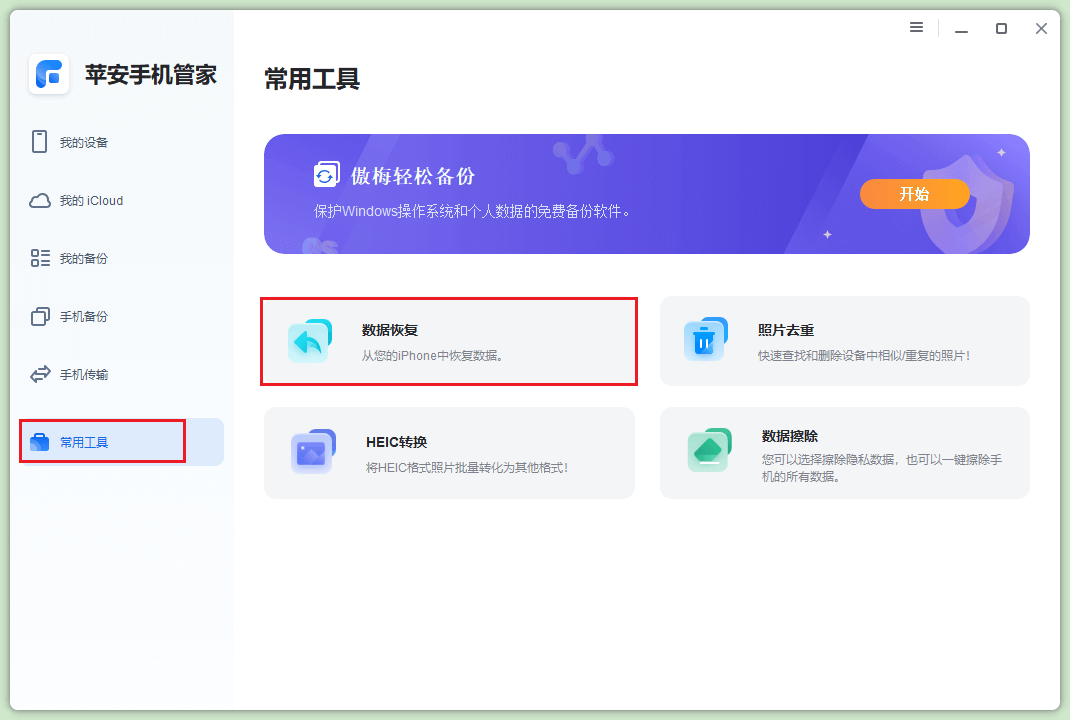Open the 数据擦除 data erase tool icon
The width and height of the screenshot is (1070, 720).
coord(707,453)
